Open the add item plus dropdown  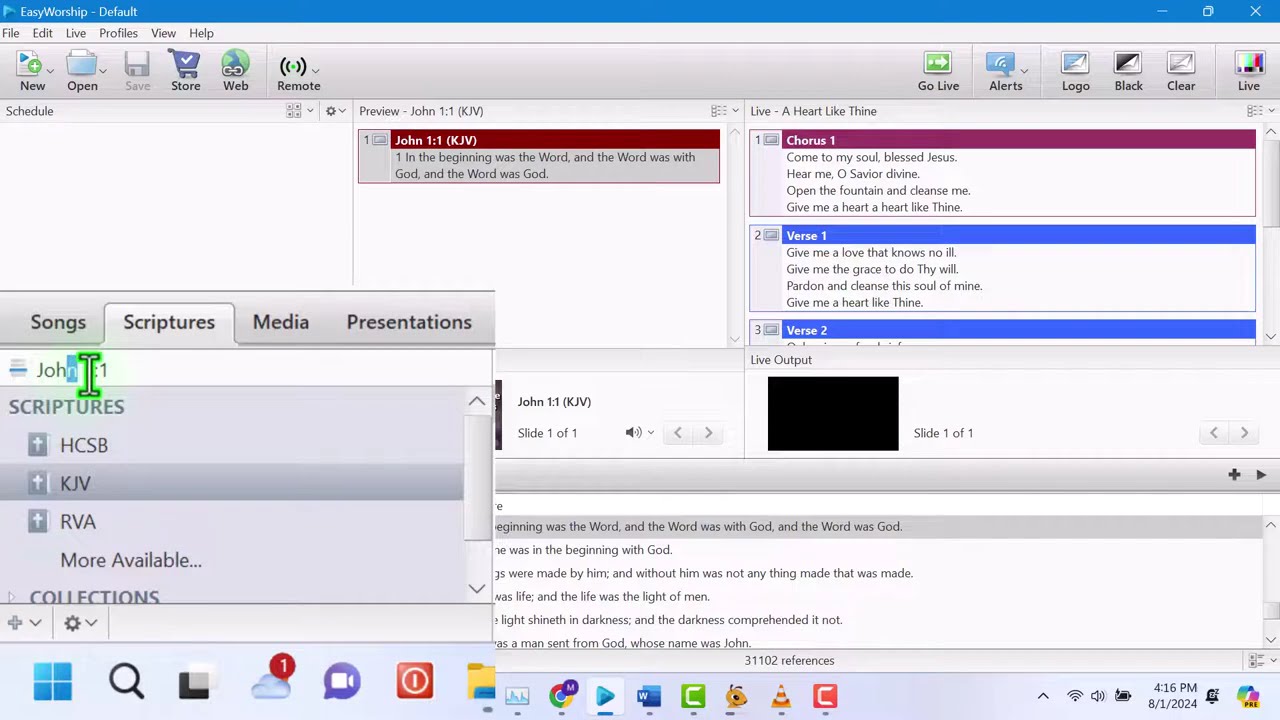point(24,623)
